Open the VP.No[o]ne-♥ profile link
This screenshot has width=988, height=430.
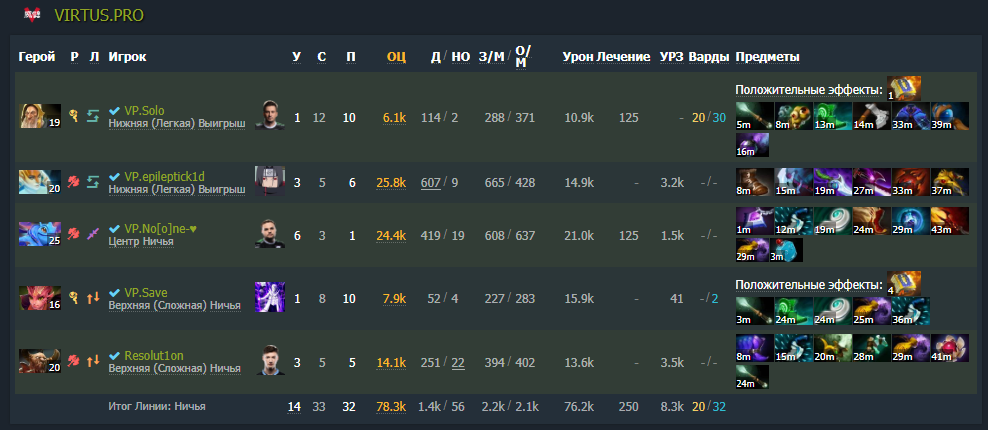point(161,229)
